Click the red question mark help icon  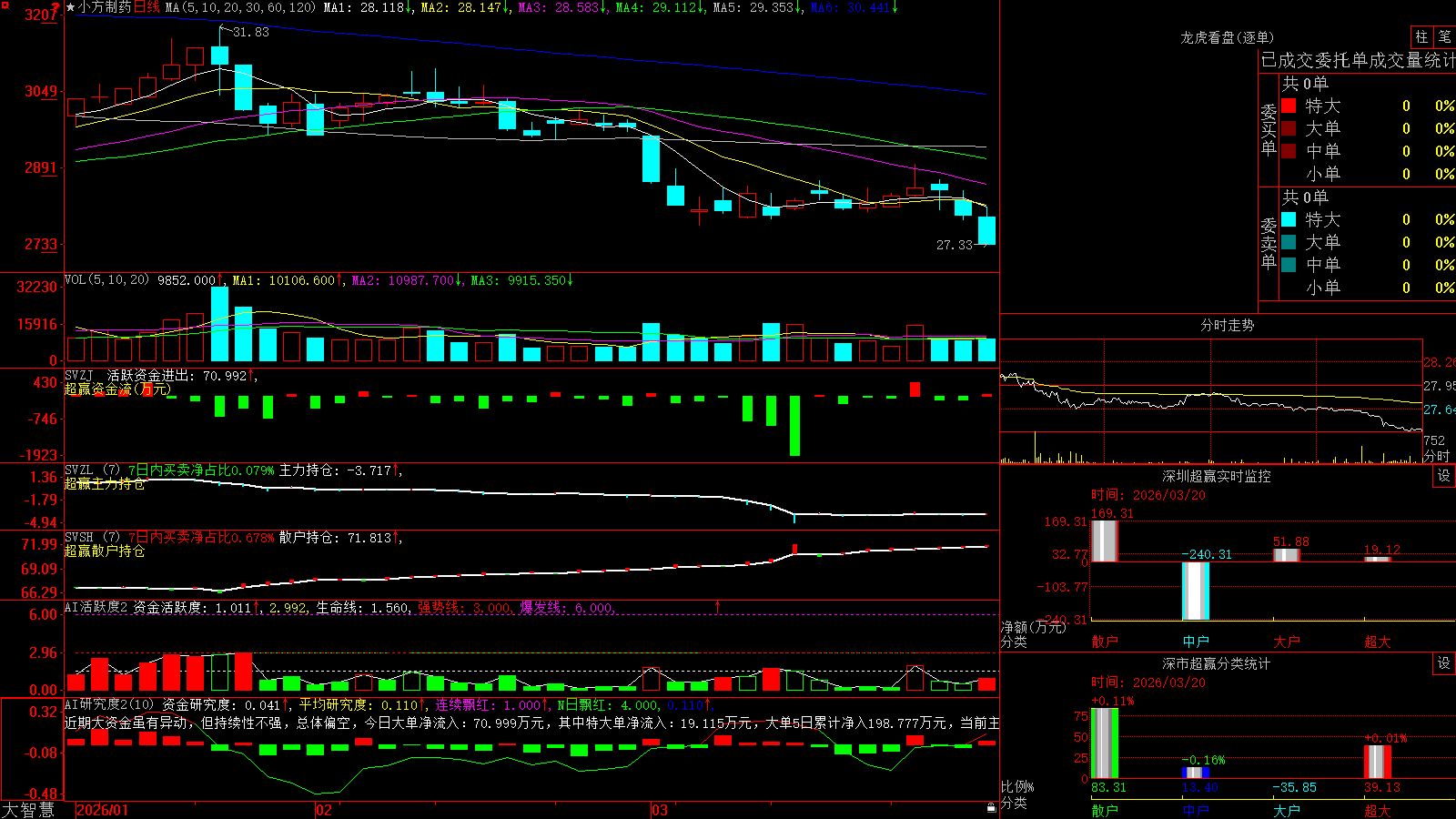point(56,7)
